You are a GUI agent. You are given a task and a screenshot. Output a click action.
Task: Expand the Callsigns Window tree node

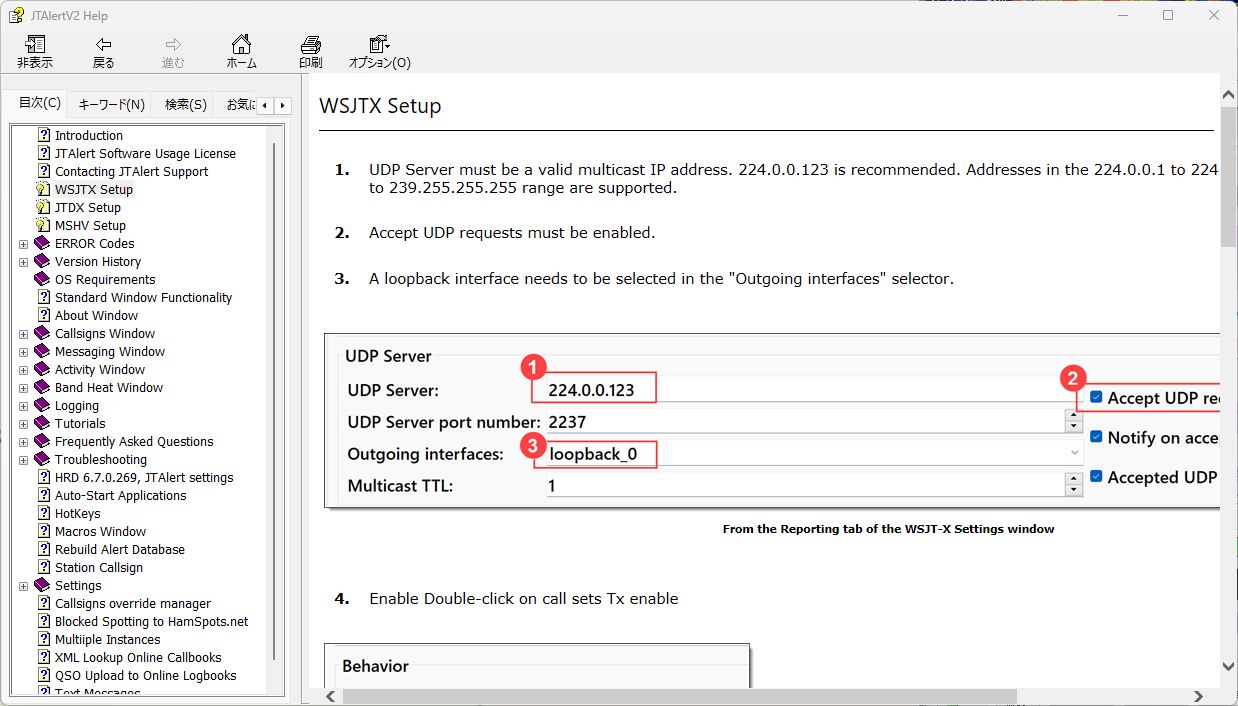(x=23, y=334)
